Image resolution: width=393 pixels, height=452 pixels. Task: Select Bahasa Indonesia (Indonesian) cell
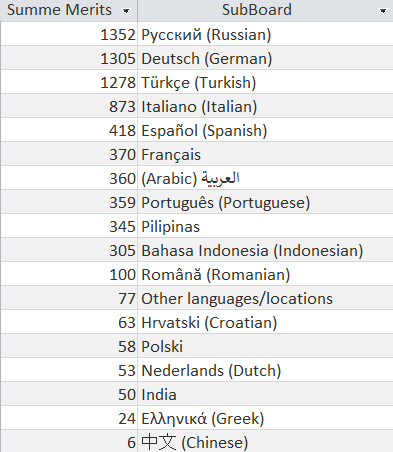(265, 250)
